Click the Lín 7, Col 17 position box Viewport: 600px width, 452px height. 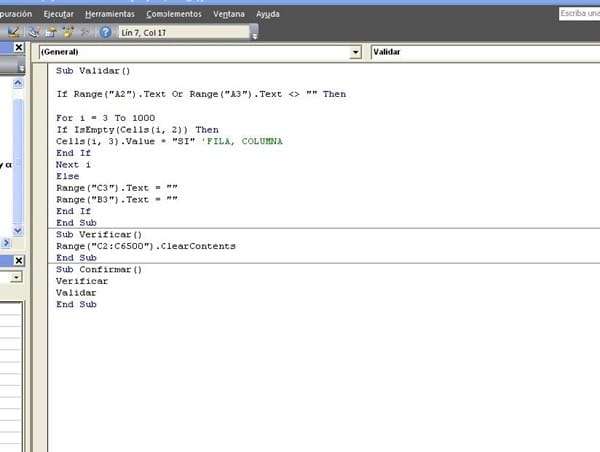[184, 33]
